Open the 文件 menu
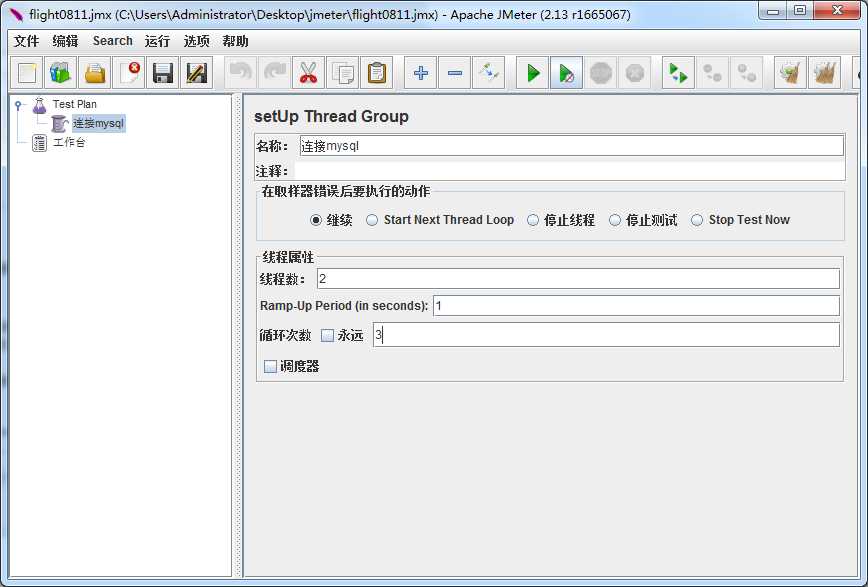The width and height of the screenshot is (868, 587). [27, 41]
